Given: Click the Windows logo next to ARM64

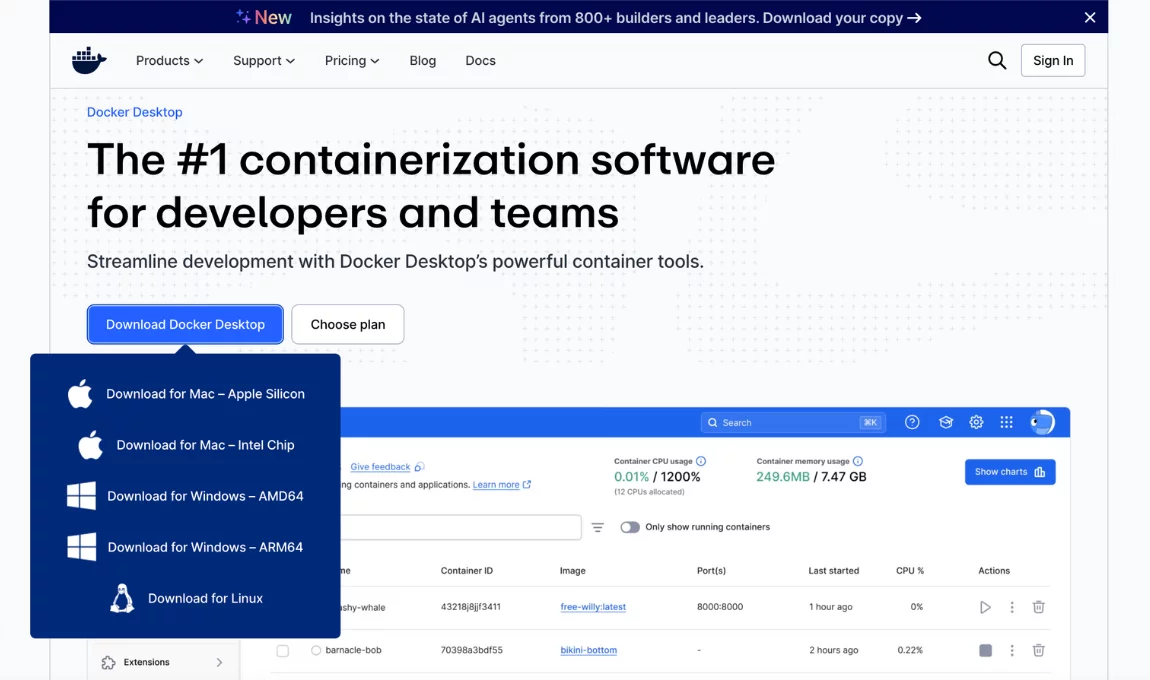Looking at the screenshot, I should click(x=81, y=547).
